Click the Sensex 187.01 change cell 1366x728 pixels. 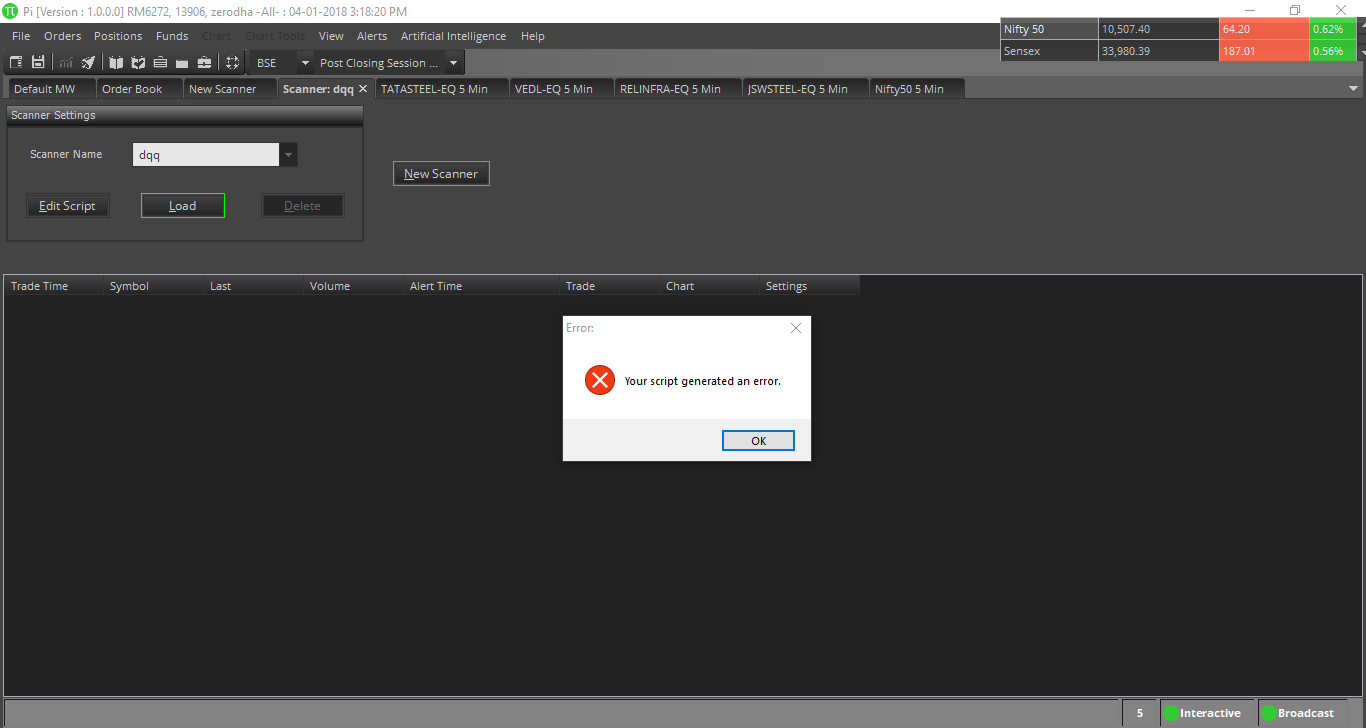point(1264,51)
